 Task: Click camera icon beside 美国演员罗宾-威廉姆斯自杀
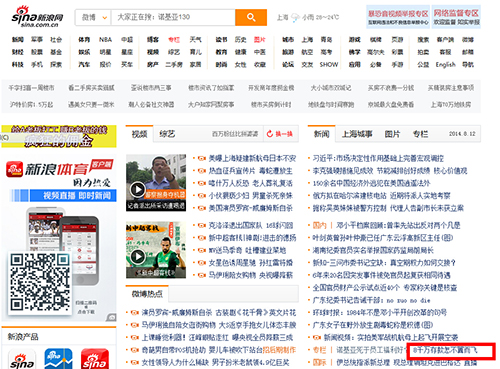[x=202, y=208]
